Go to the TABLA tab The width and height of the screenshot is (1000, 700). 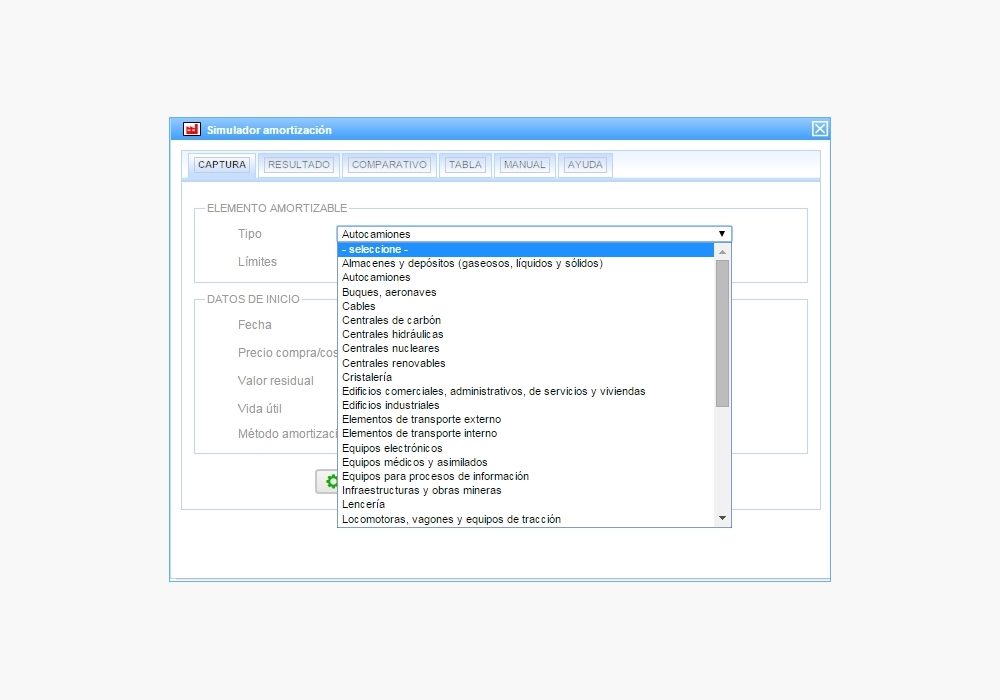(x=465, y=165)
